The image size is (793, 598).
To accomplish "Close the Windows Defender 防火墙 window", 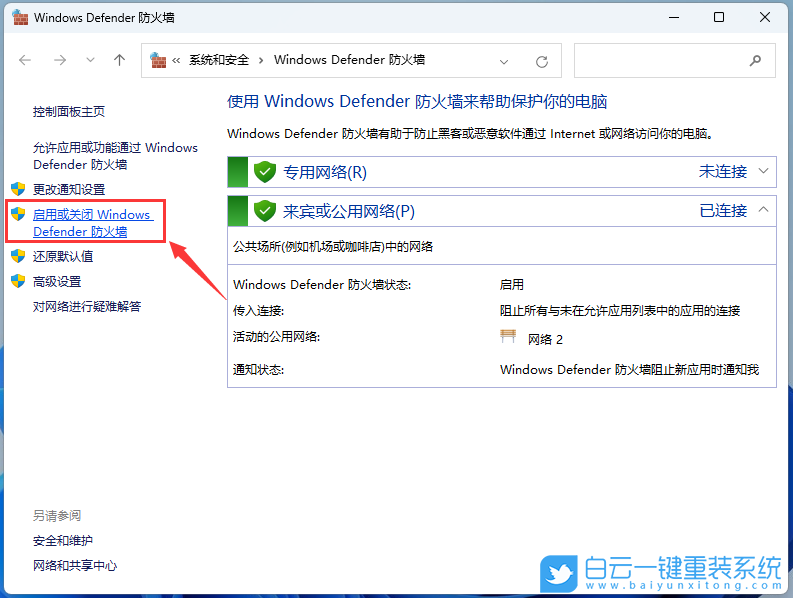I will coord(765,17).
